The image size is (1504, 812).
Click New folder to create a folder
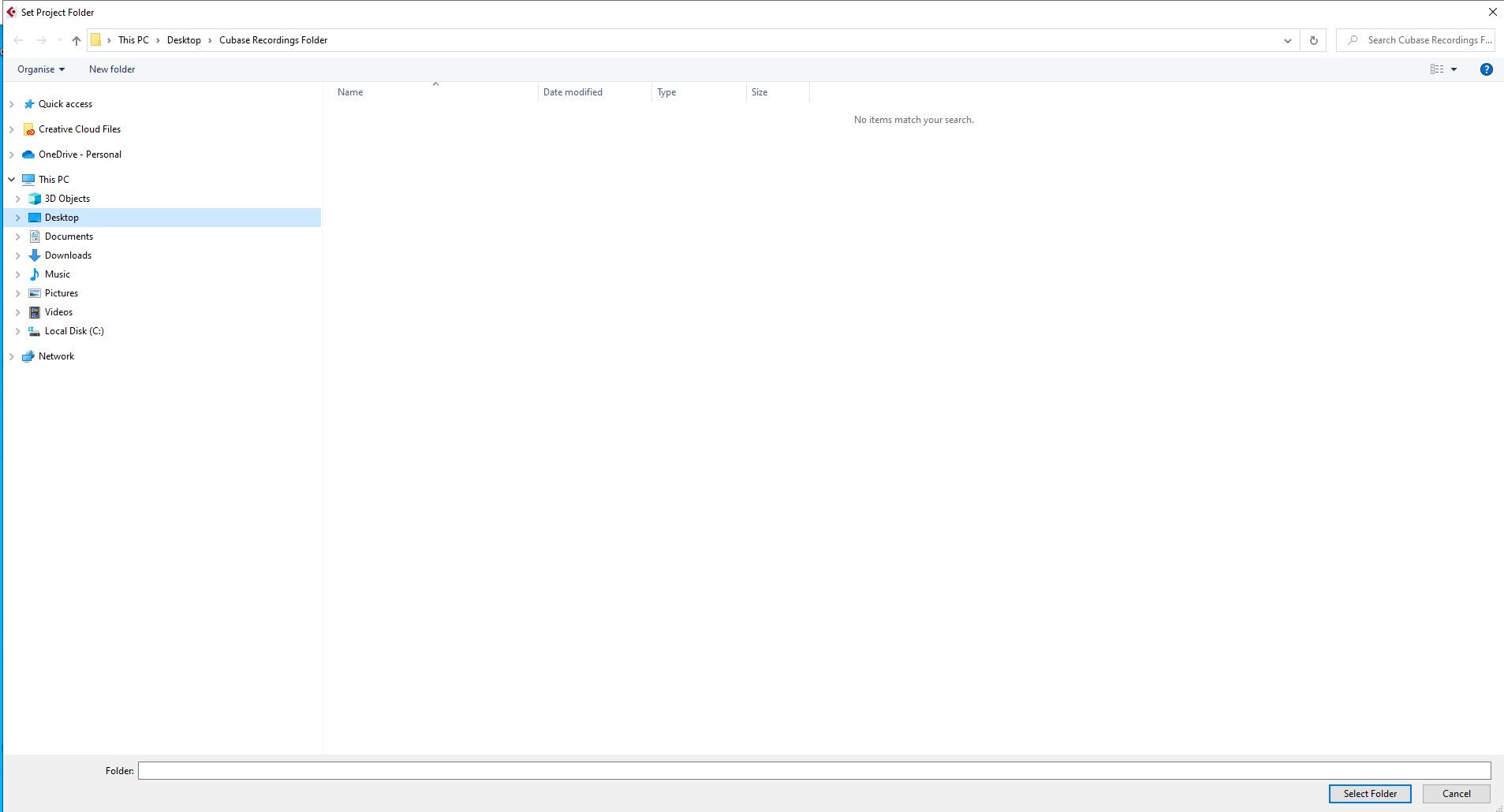tap(112, 69)
